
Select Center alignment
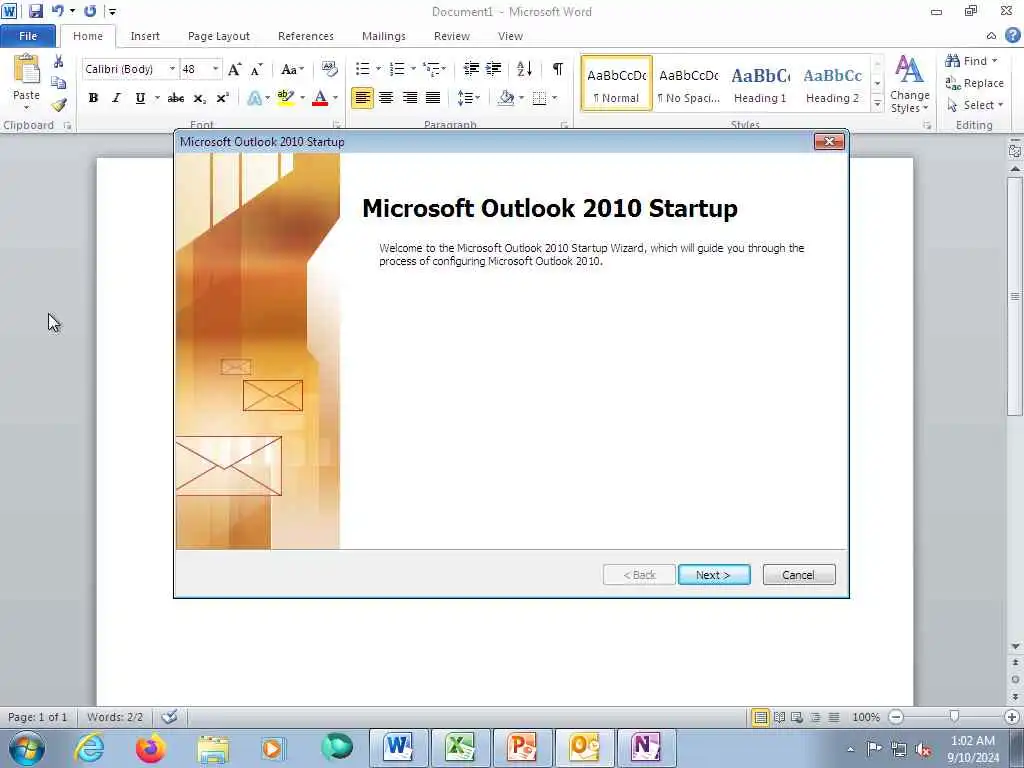click(386, 98)
